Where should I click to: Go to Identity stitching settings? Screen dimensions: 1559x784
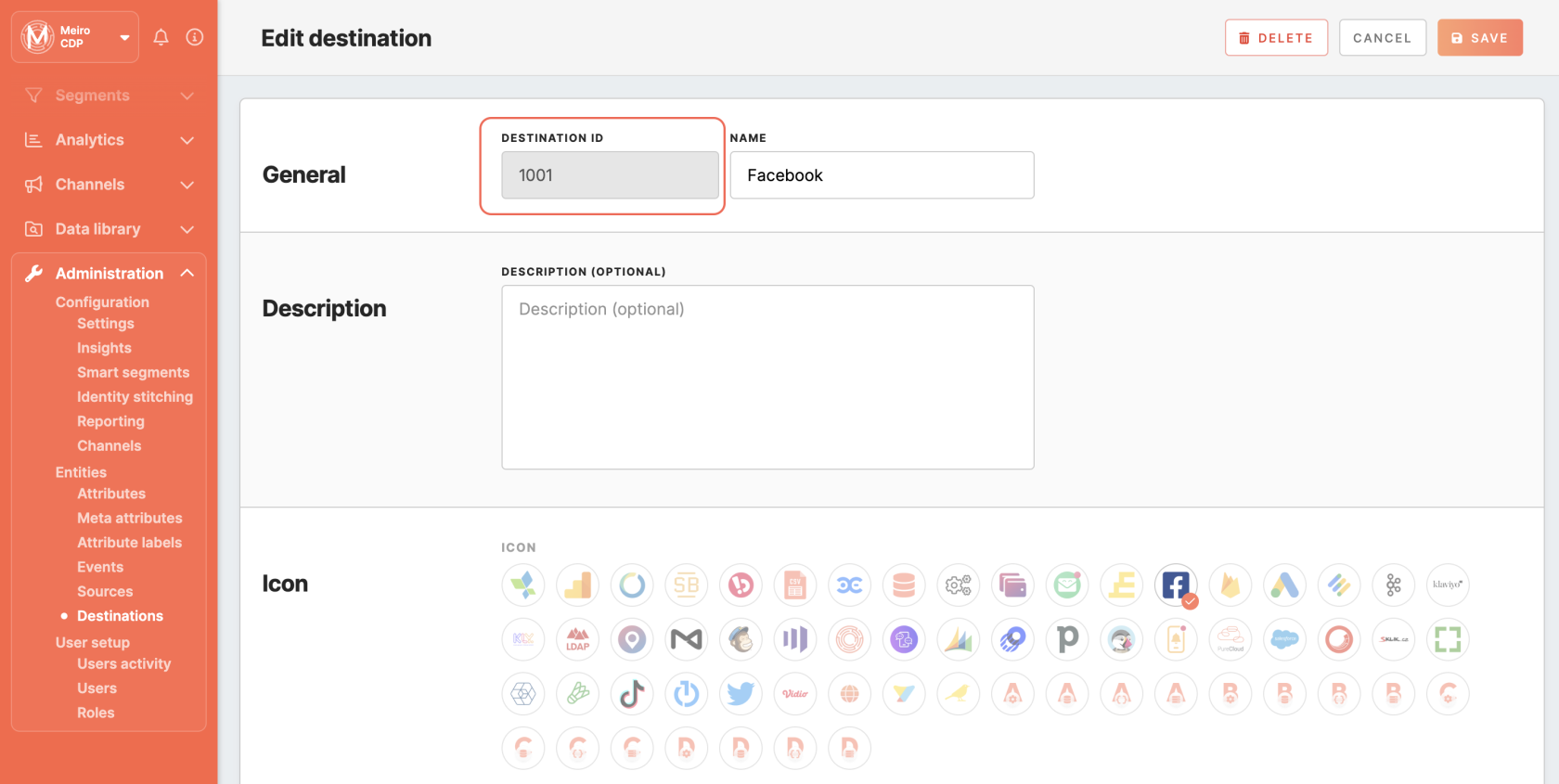(x=135, y=397)
